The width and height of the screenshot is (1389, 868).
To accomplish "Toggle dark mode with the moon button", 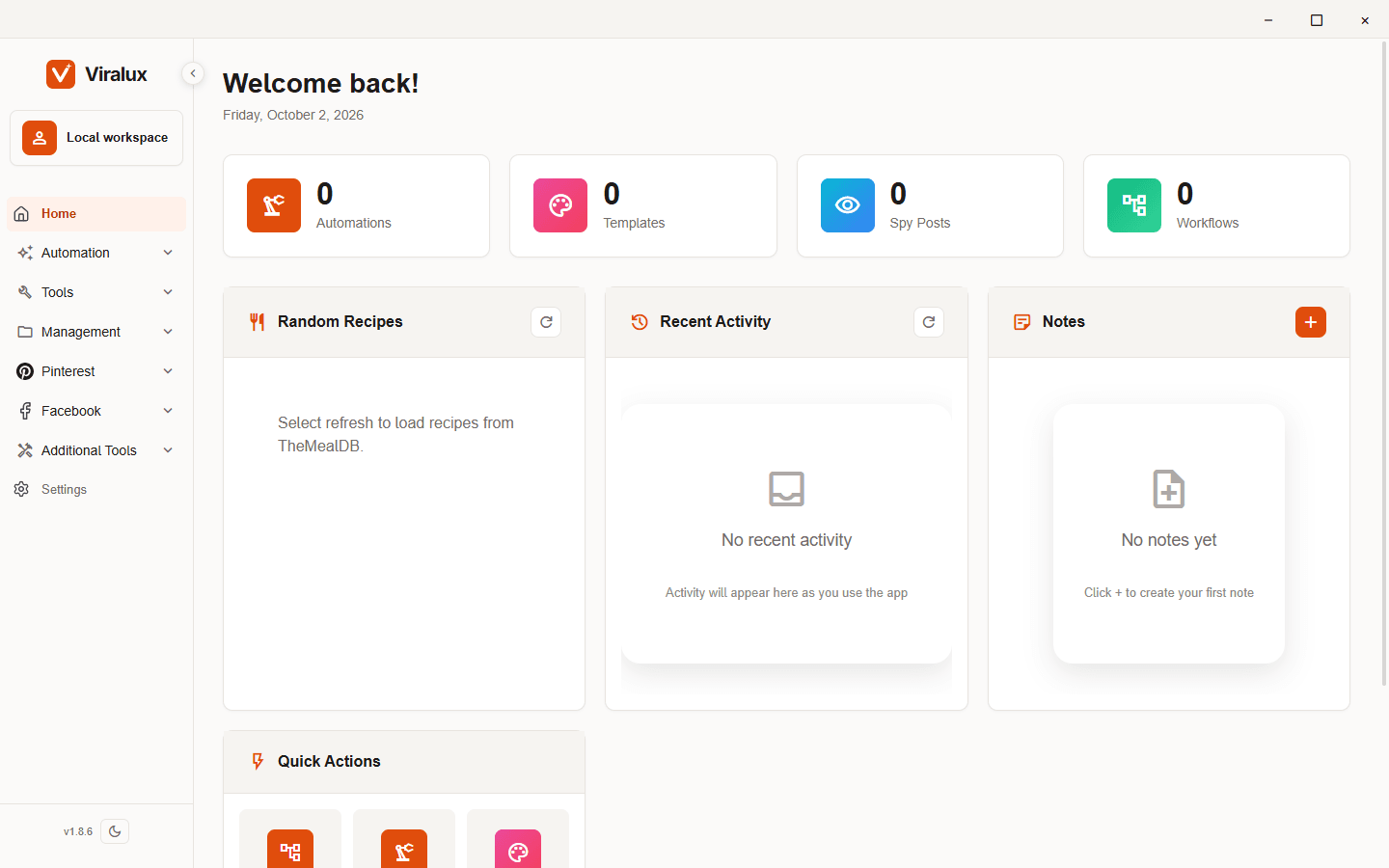I will click(115, 831).
